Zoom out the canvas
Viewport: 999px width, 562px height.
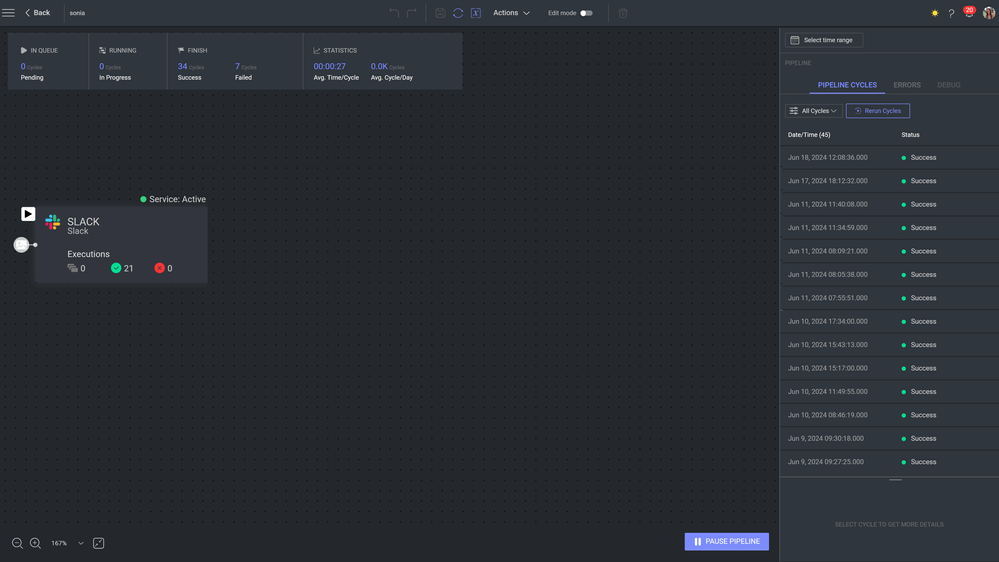pyautogui.click(x=17, y=544)
